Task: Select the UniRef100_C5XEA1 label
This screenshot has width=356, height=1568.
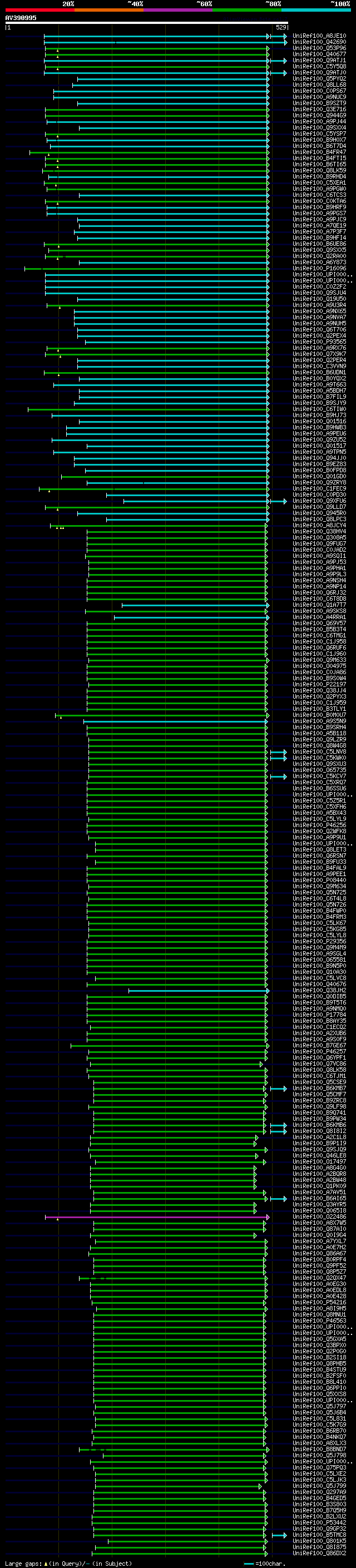Action: click(x=319, y=182)
